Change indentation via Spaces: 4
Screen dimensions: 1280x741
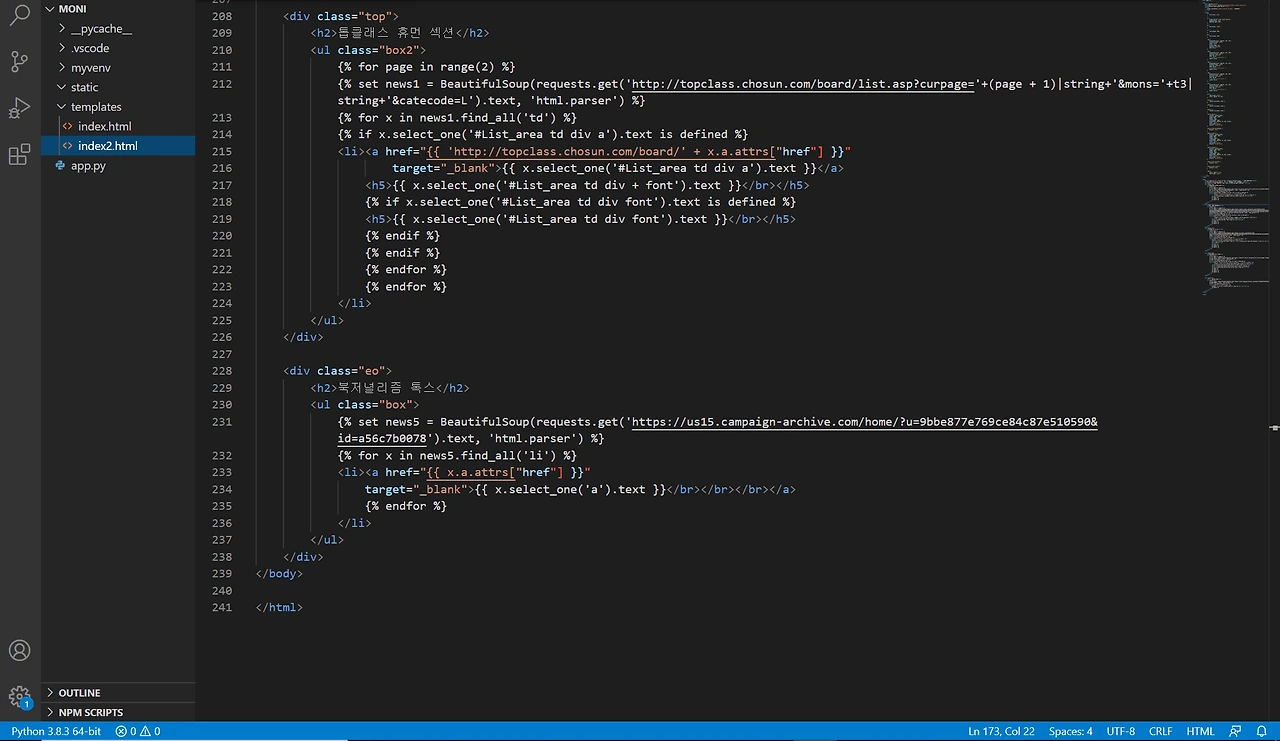[x=1070, y=731]
